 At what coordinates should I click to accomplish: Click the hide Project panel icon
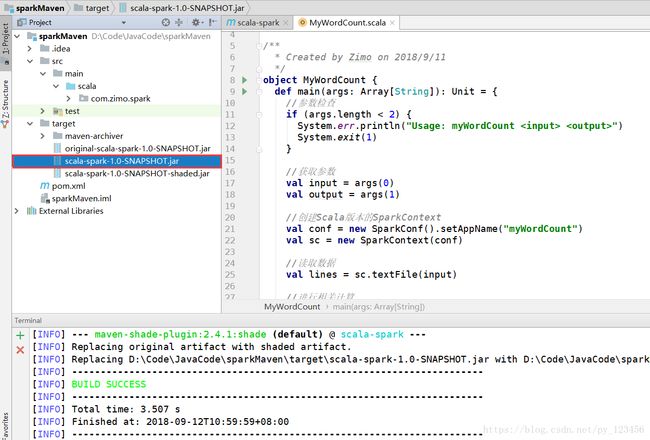(x=212, y=22)
